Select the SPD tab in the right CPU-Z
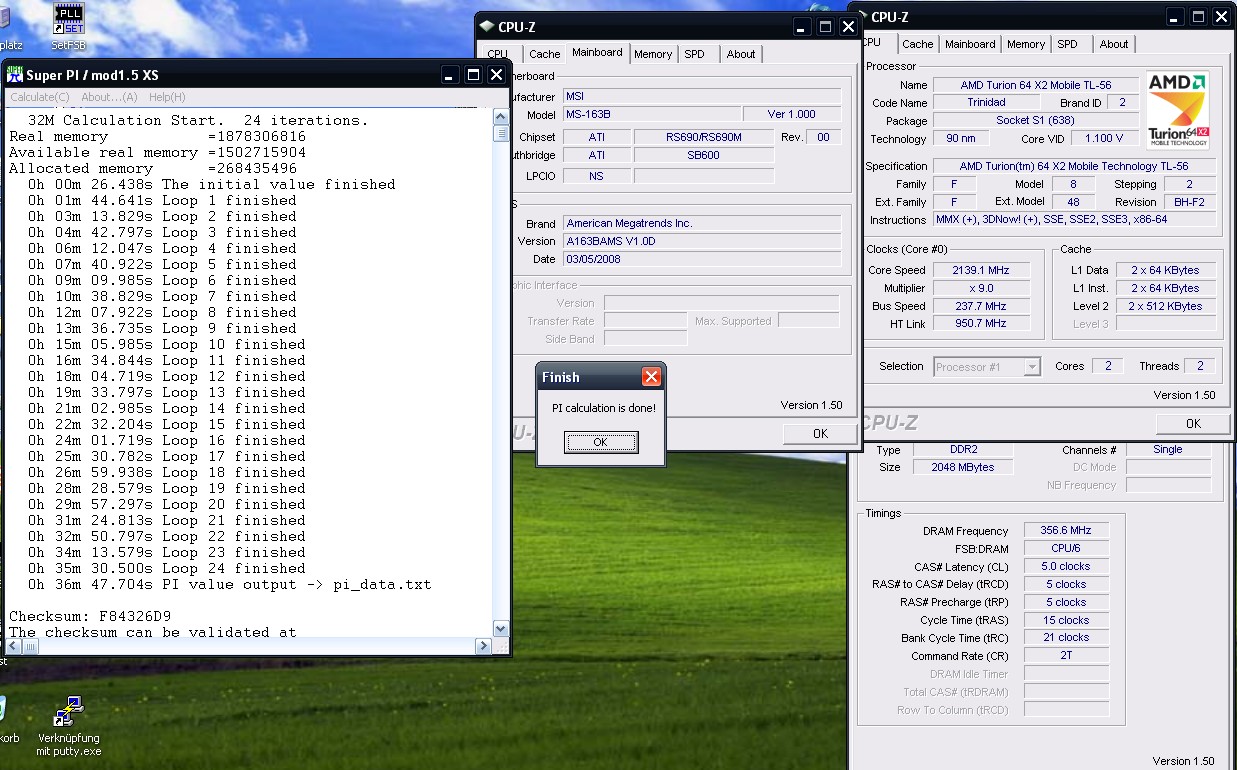The width and height of the screenshot is (1237, 770). pyautogui.click(x=1068, y=44)
